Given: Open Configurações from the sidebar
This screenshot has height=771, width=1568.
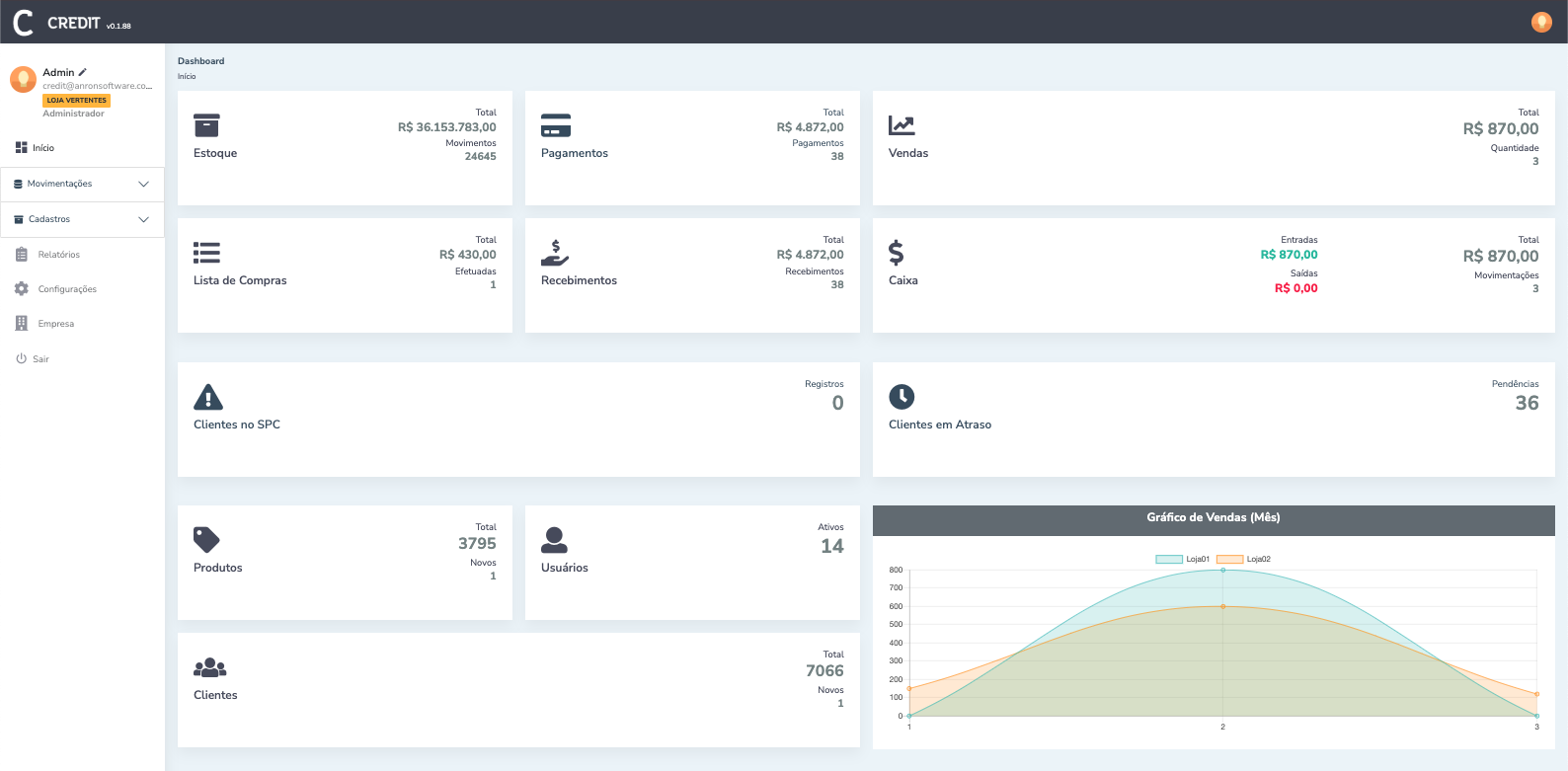Looking at the screenshot, I should pyautogui.click(x=66, y=289).
